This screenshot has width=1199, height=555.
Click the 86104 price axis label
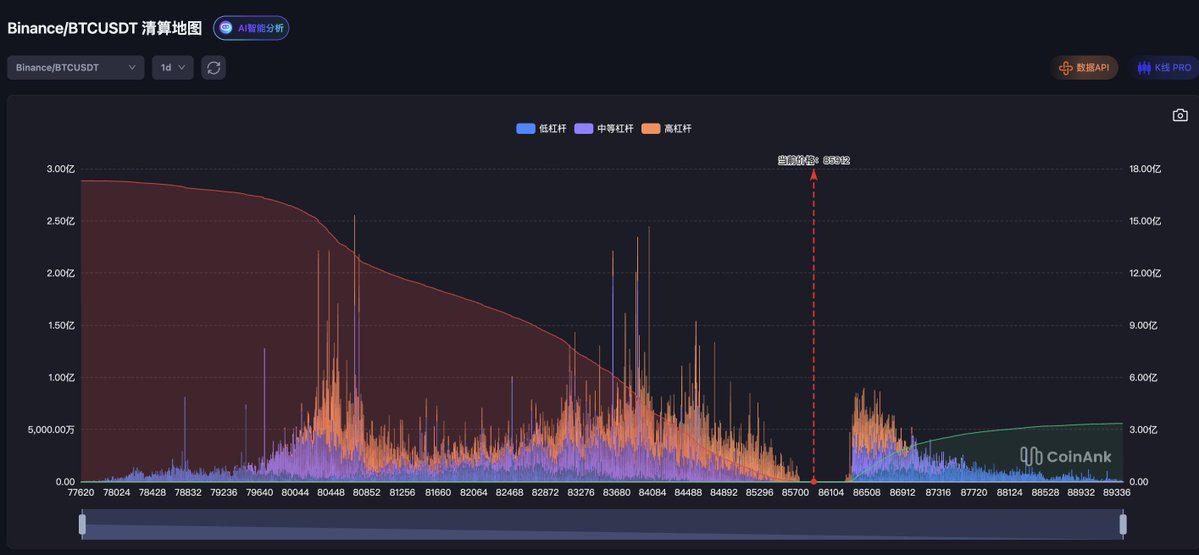(831, 493)
